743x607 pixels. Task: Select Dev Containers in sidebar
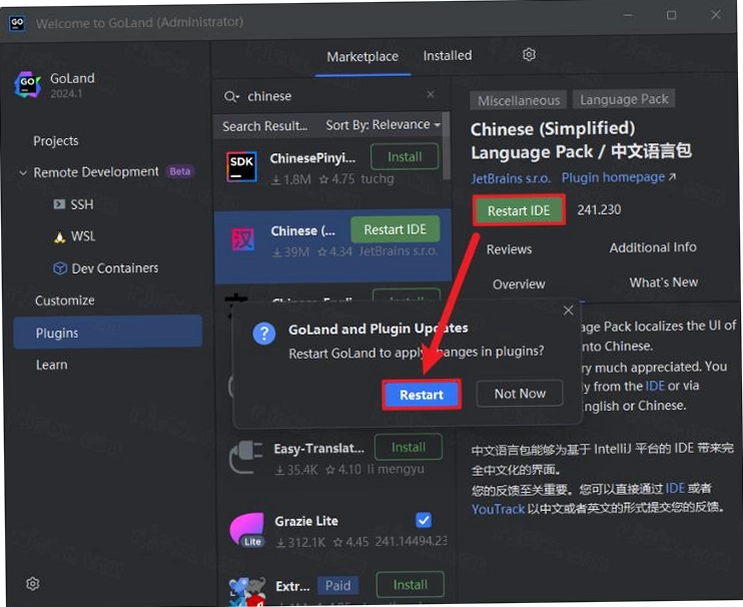point(115,268)
